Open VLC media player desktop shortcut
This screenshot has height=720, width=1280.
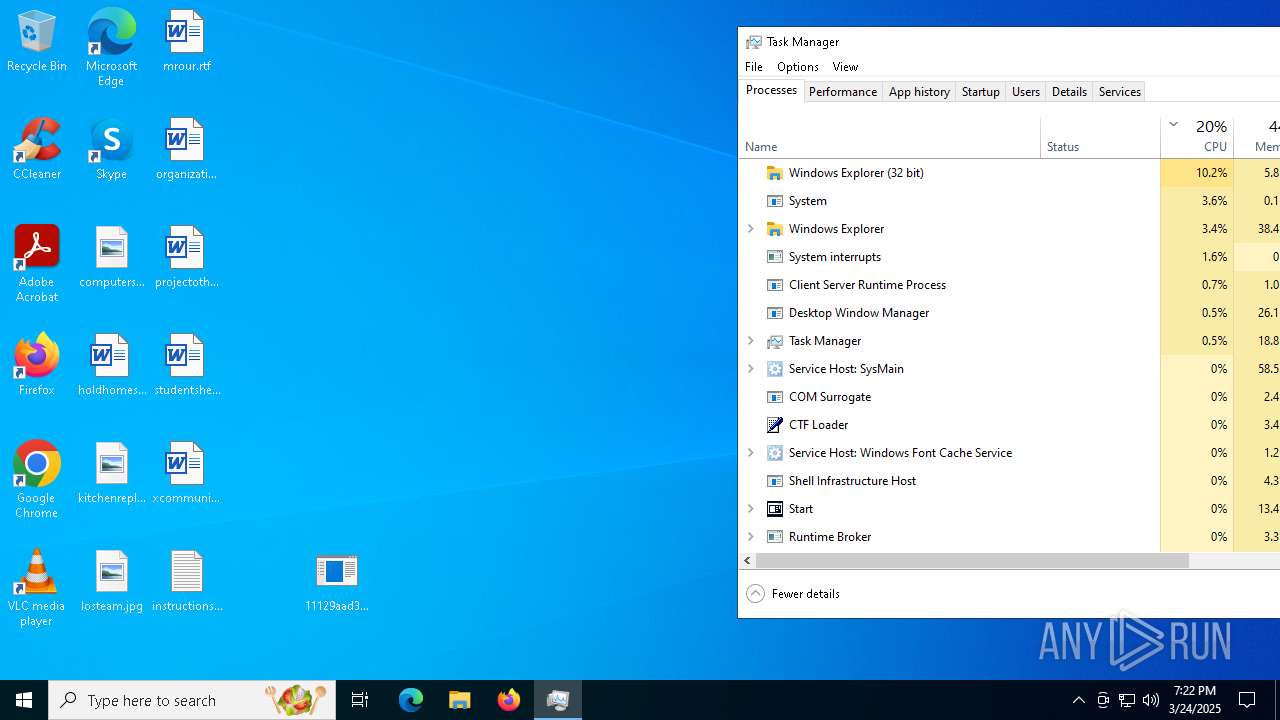[x=37, y=588]
